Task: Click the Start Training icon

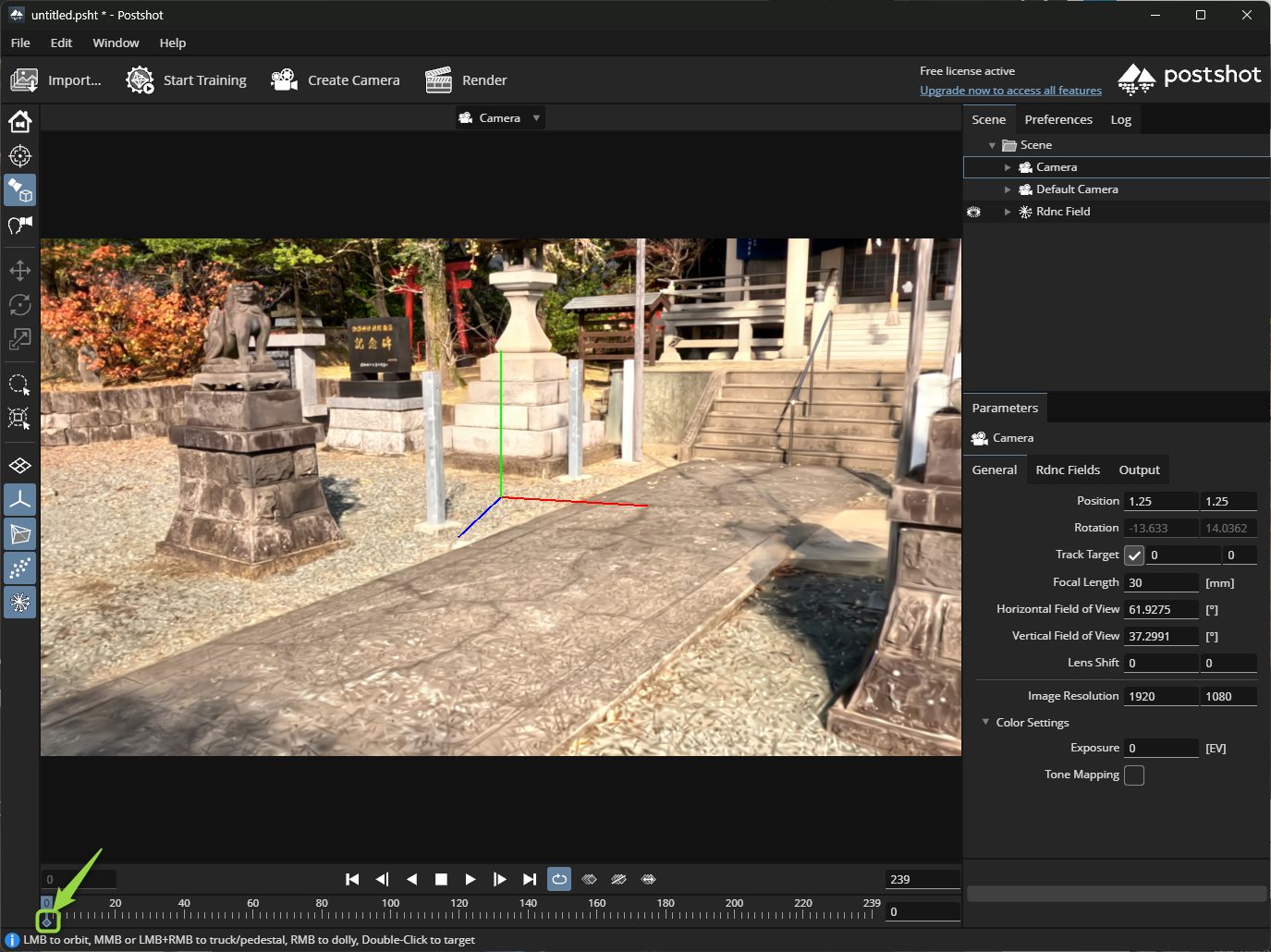Action: (x=140, y=80)
